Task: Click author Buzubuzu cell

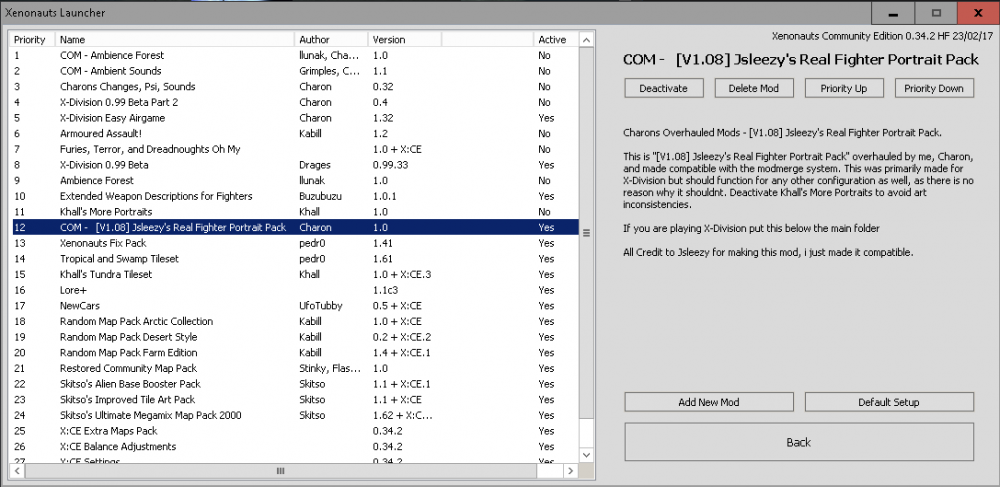Action: pyautogui.click(x=320, y=196)
